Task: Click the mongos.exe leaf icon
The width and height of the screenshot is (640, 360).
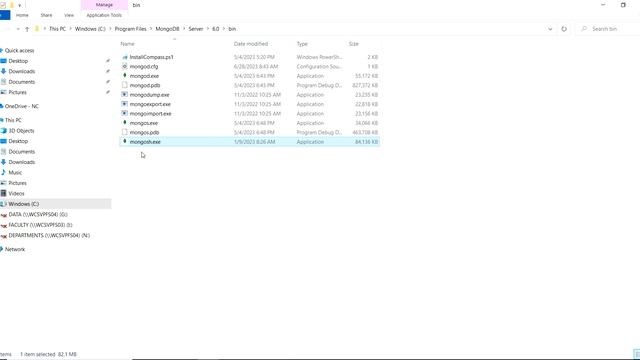Action: coord(125,122)
